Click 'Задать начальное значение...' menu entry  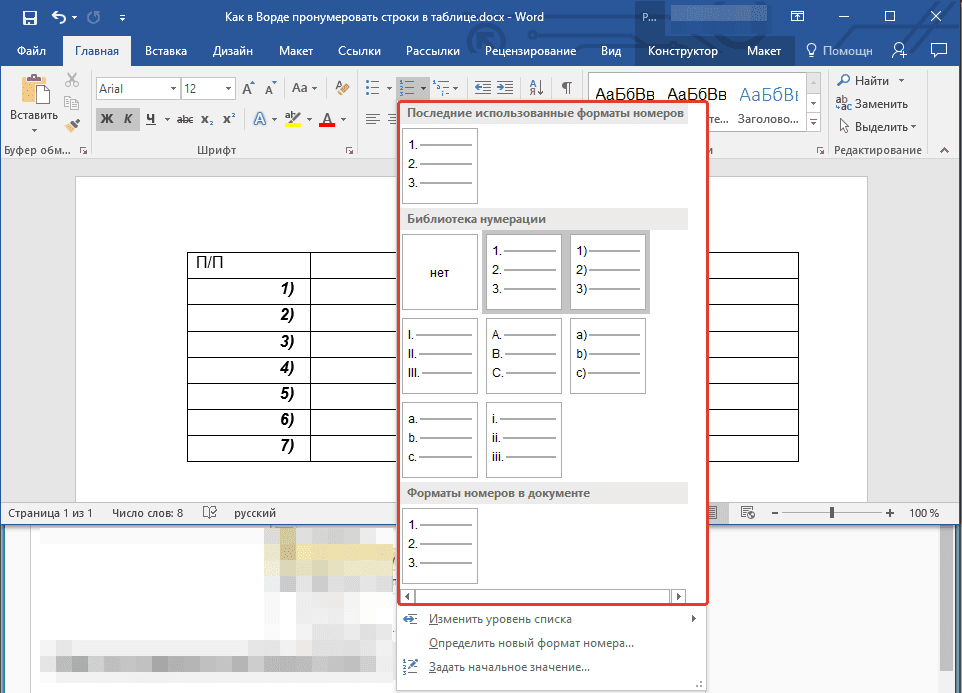(x=509, y=667)
